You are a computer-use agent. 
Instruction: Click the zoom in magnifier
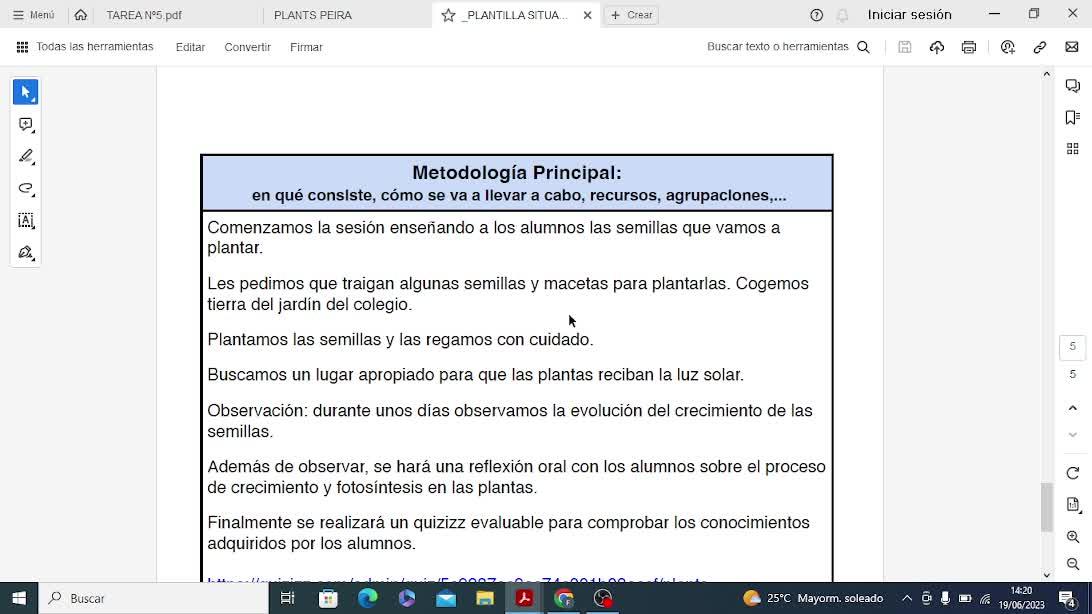click(1072, 537)
